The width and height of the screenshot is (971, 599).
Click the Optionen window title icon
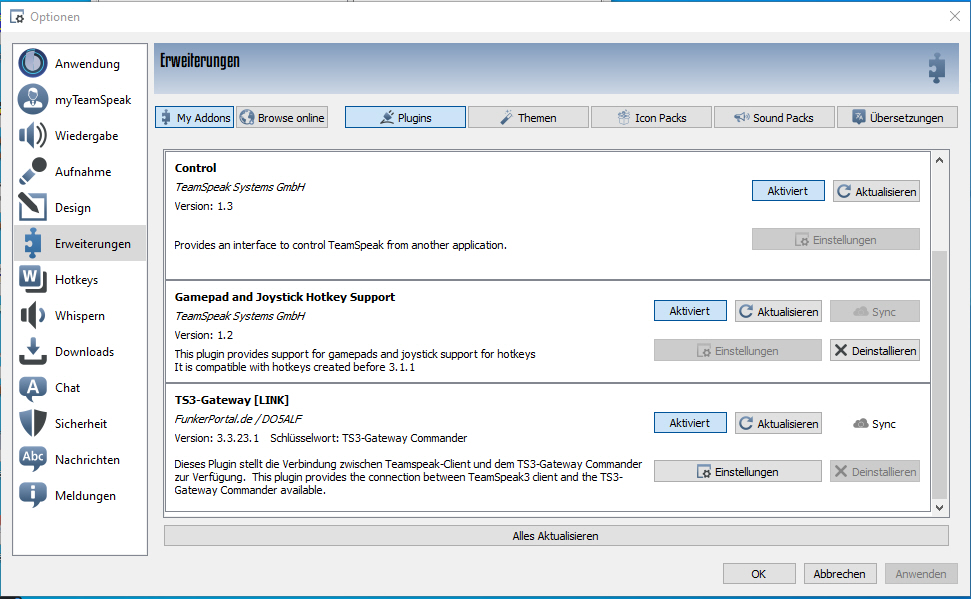coord(17,17)
